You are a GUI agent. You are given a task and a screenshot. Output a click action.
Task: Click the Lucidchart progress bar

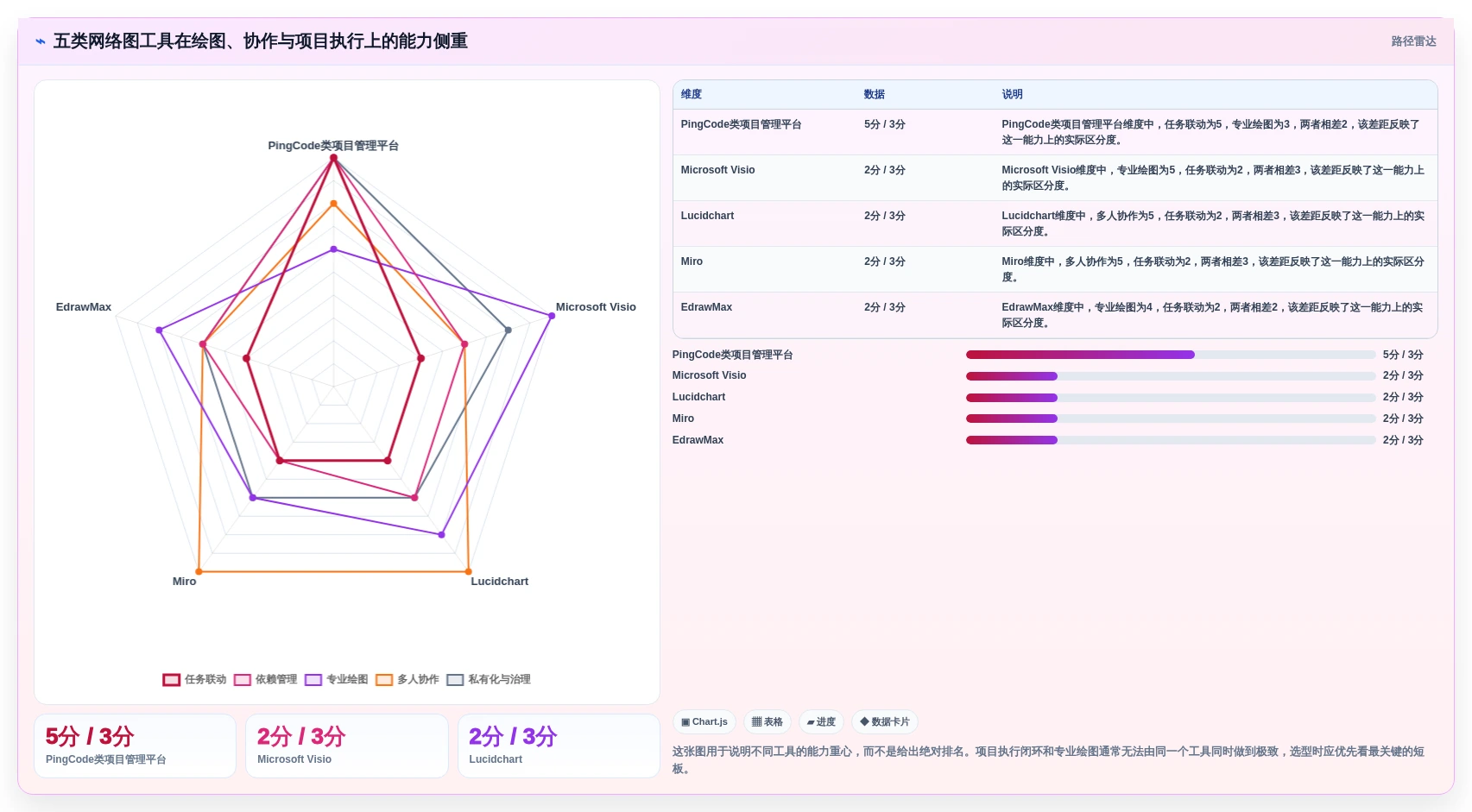[x=1171, y=398]
